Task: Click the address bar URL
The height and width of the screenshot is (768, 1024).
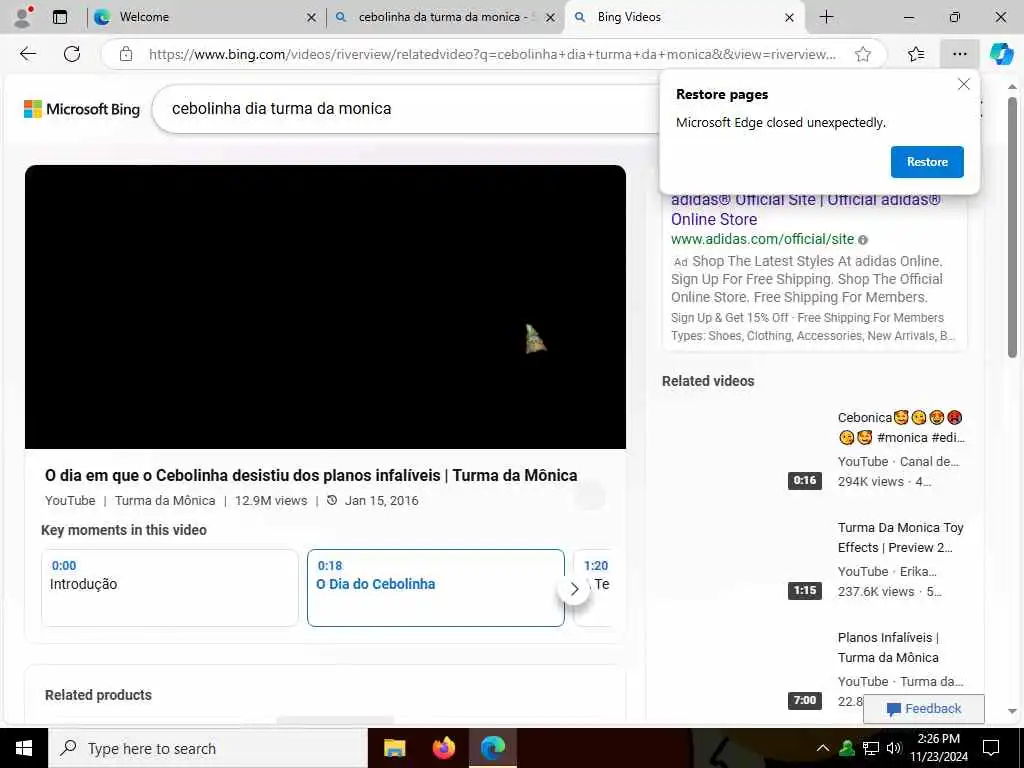Action: (x=492, y=54)
